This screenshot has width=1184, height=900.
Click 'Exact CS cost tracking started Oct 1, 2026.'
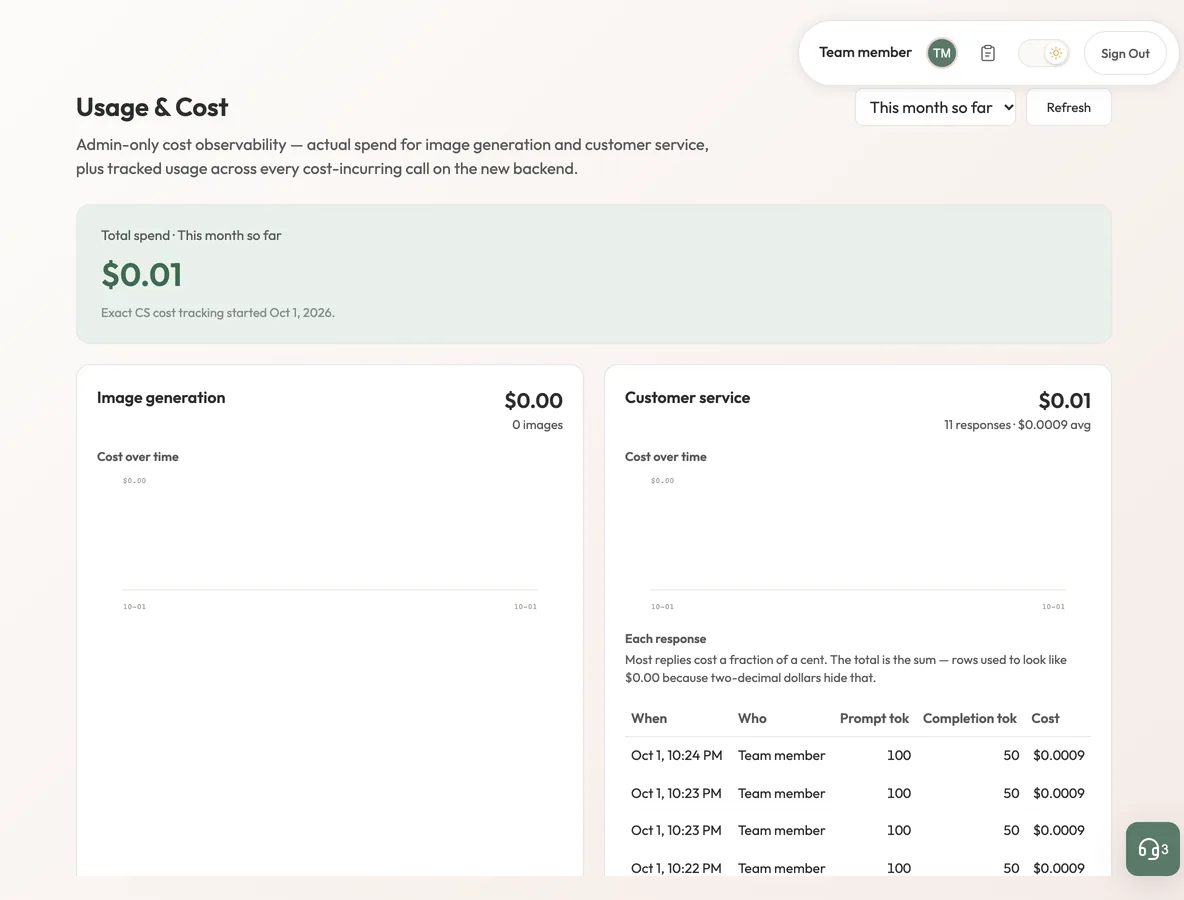point(217,313)
